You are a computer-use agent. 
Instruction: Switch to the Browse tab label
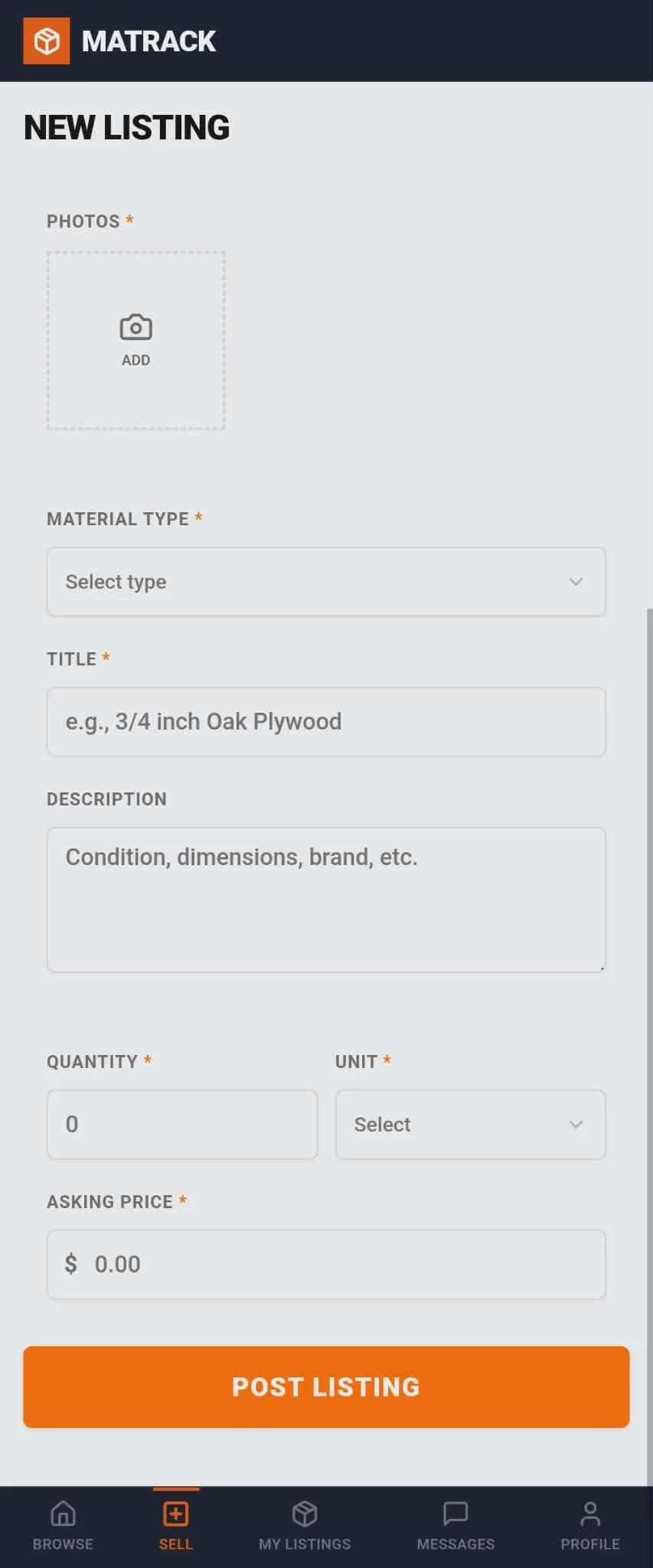63,1543
